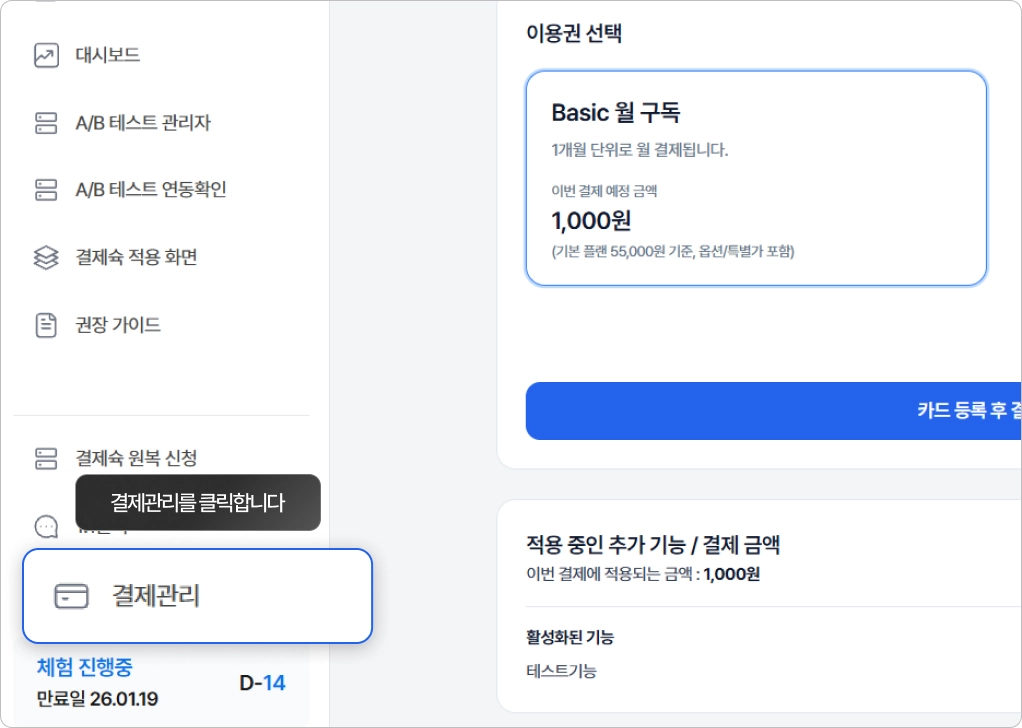Open A/B 테스트 연동확인 from the sidebar
Screen dimensions: 1022x728
151,190
